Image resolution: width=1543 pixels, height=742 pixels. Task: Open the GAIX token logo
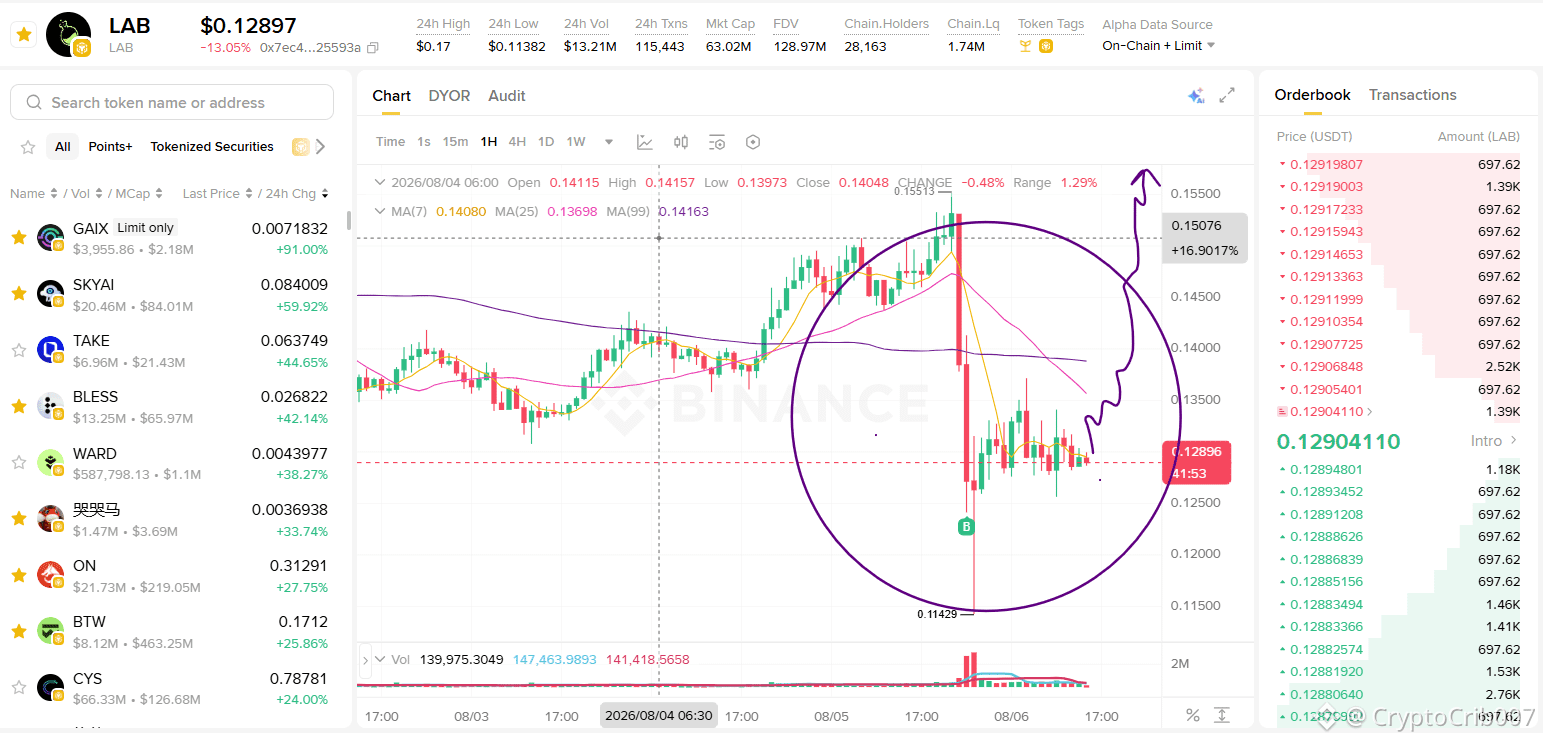(51, 238)
